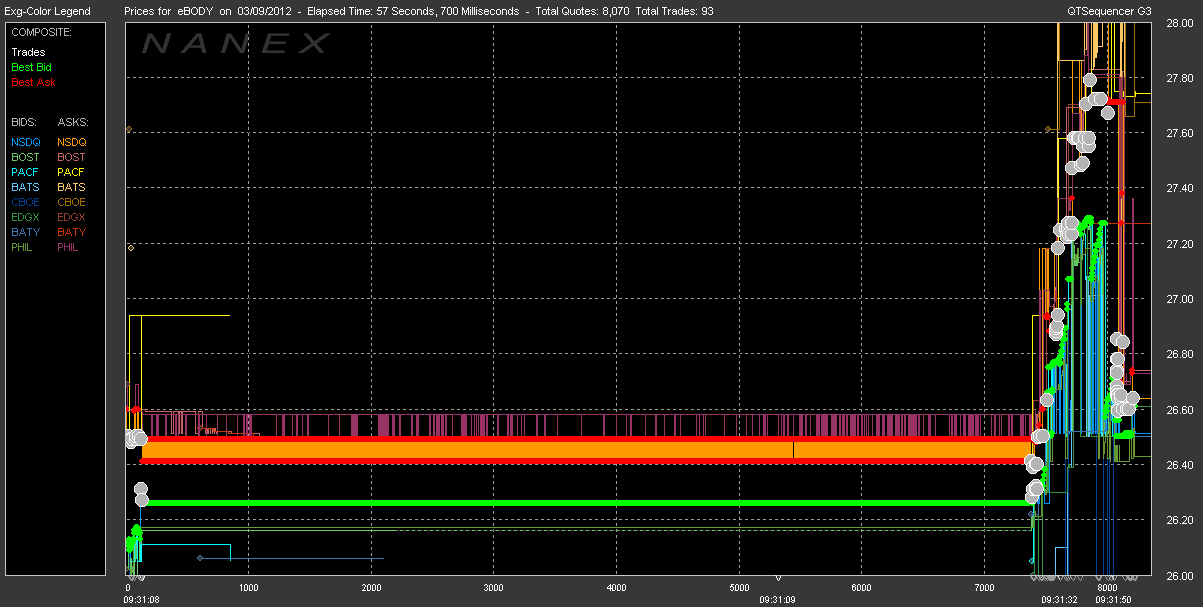This screenshot has height=607, width=1203.
Task: Click BOST under the ASKS column
Action: (72, 157)
